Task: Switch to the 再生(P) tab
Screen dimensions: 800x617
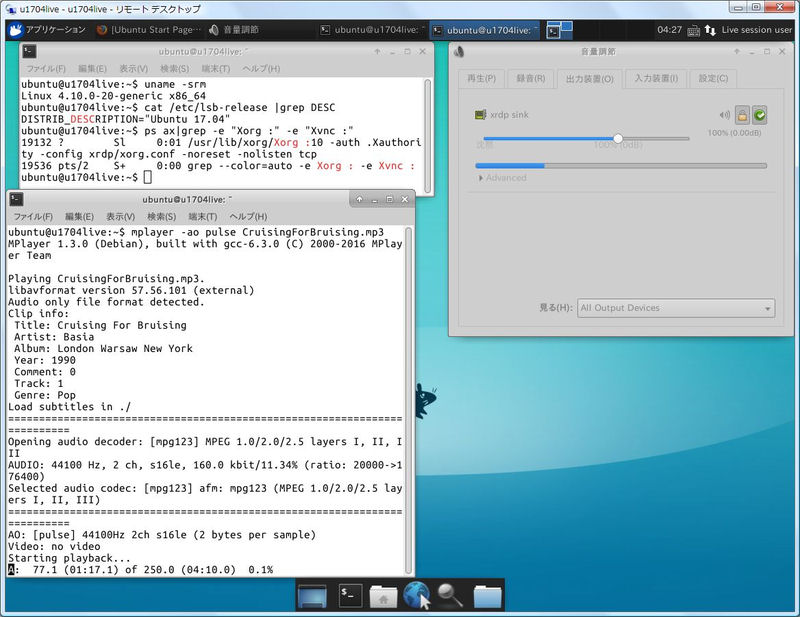Action: 481,79
